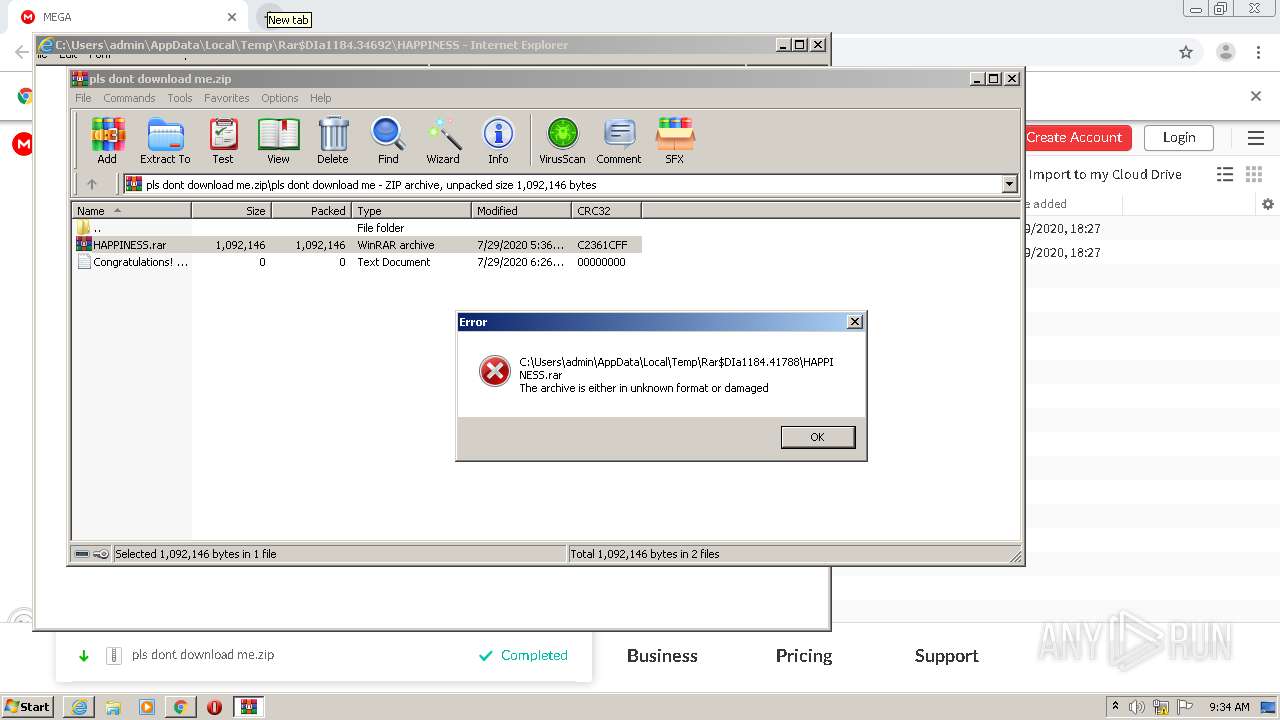1280x720 pixels.
Task: Expand the archive path dropdown
Action: (1009, 184)
